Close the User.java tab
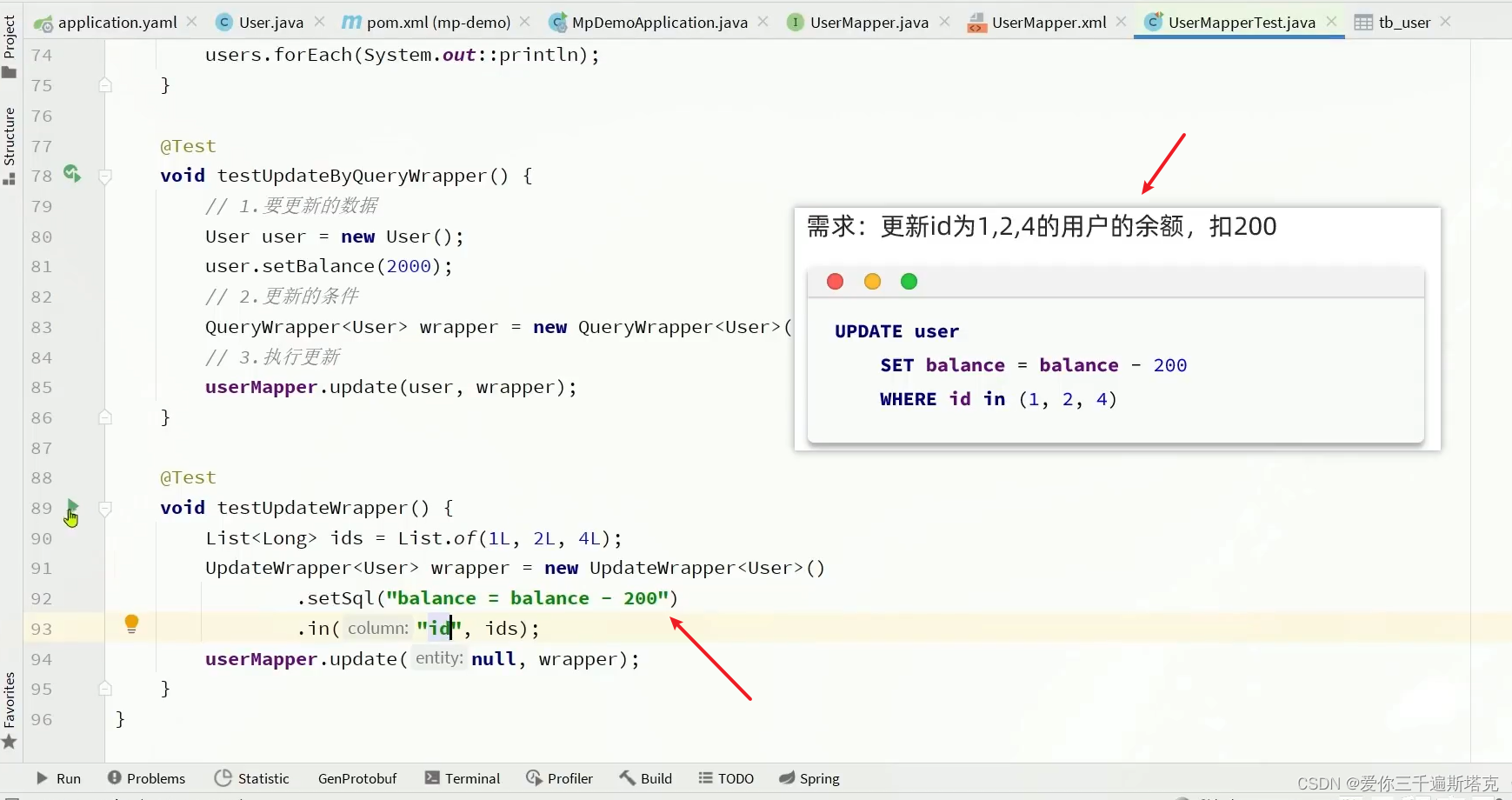This screenshot has height=800, width=1512. 319,21
